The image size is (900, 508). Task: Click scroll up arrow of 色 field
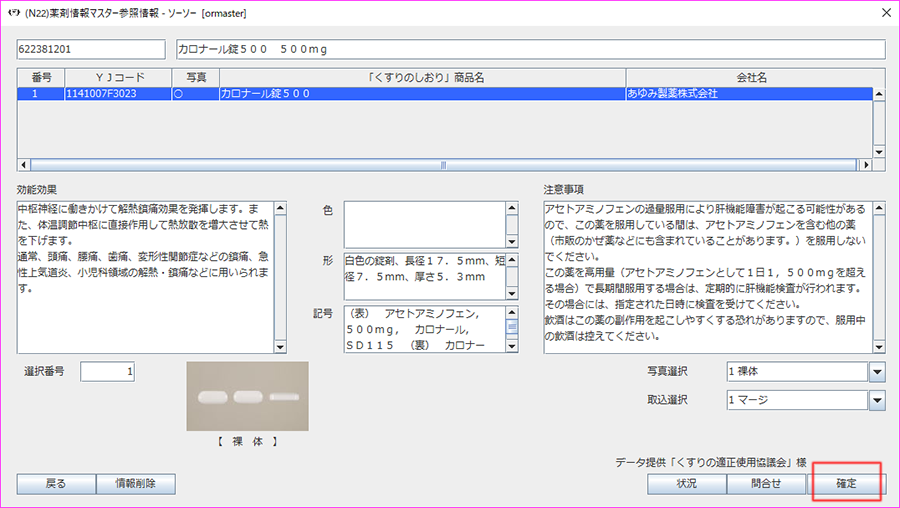pos(512,208)
